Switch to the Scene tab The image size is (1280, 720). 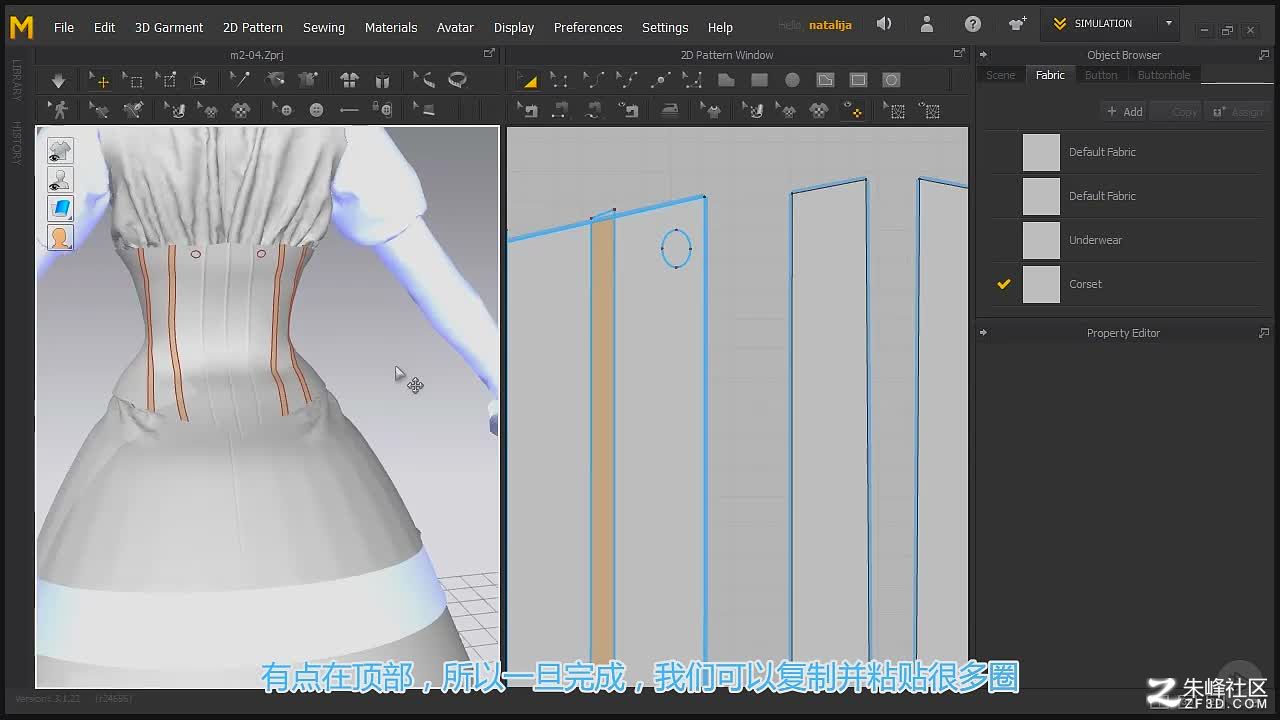coord(1000,75)
